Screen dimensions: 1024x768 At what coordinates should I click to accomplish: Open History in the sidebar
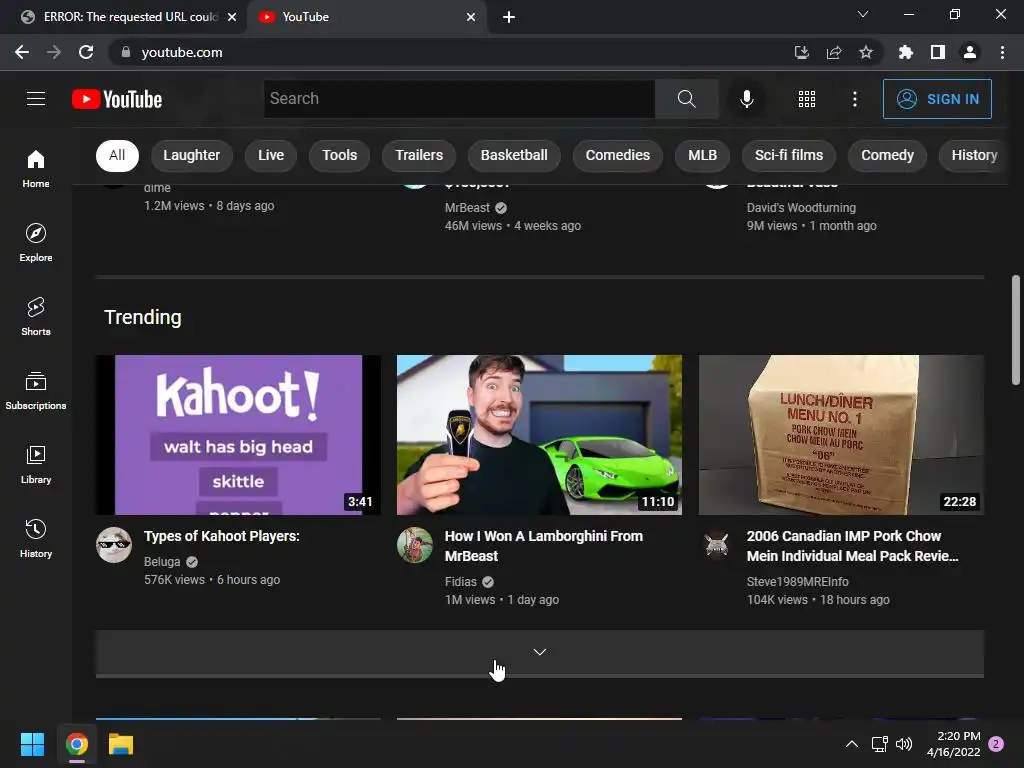[36, 537]
